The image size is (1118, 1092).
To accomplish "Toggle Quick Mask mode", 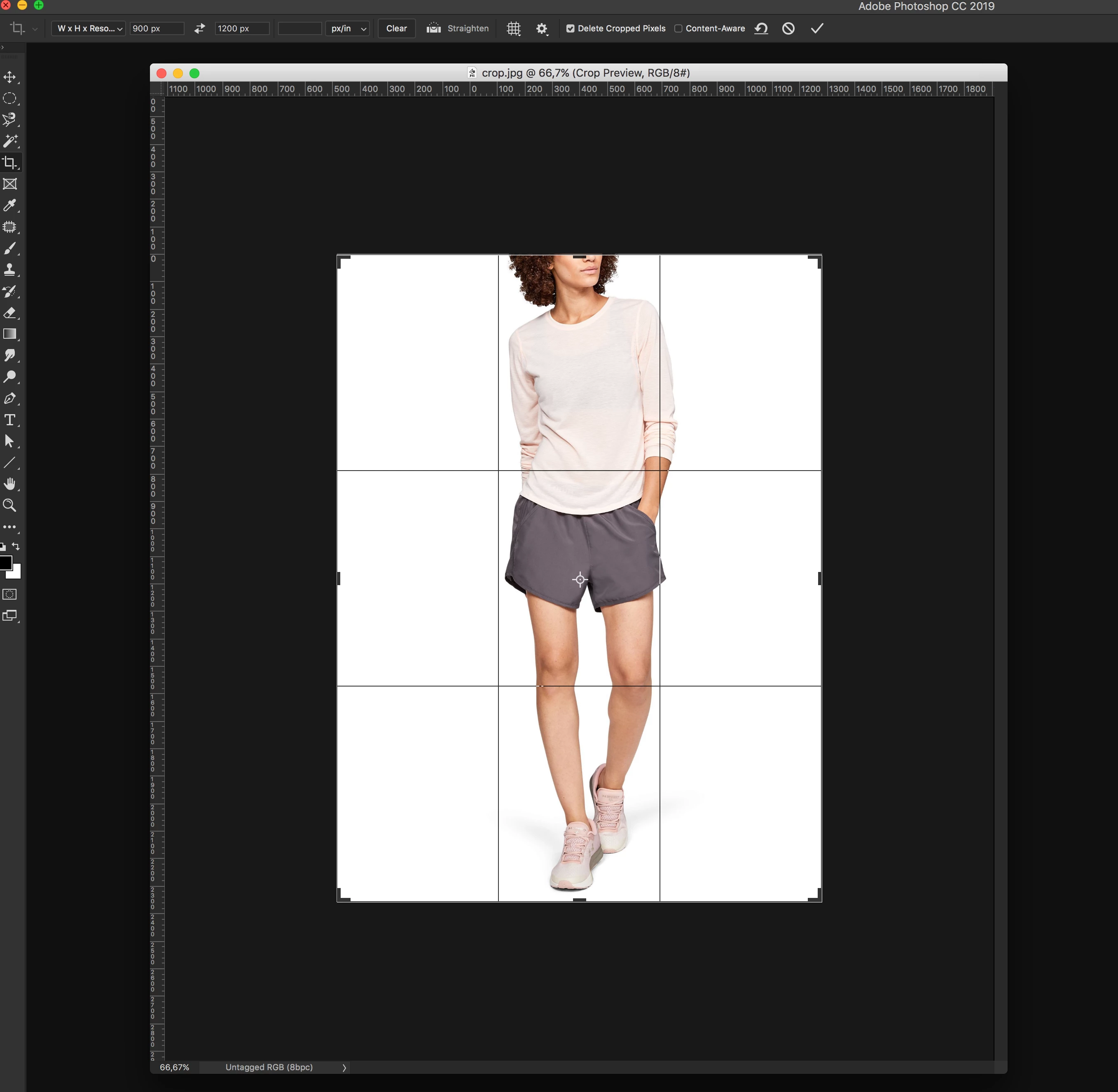I will tap(10, 594).
